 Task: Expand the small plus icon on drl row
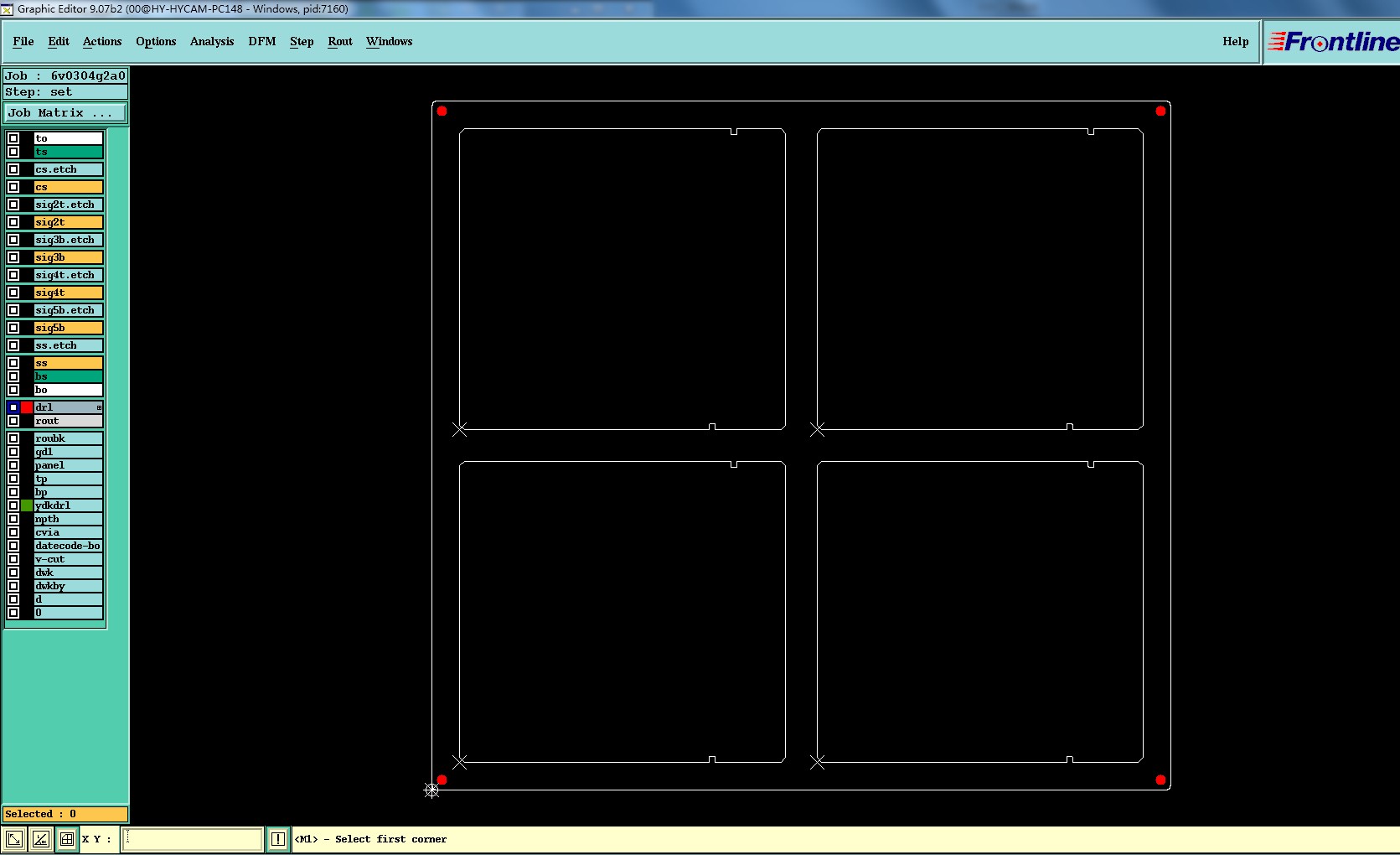(x=99, y=407)
